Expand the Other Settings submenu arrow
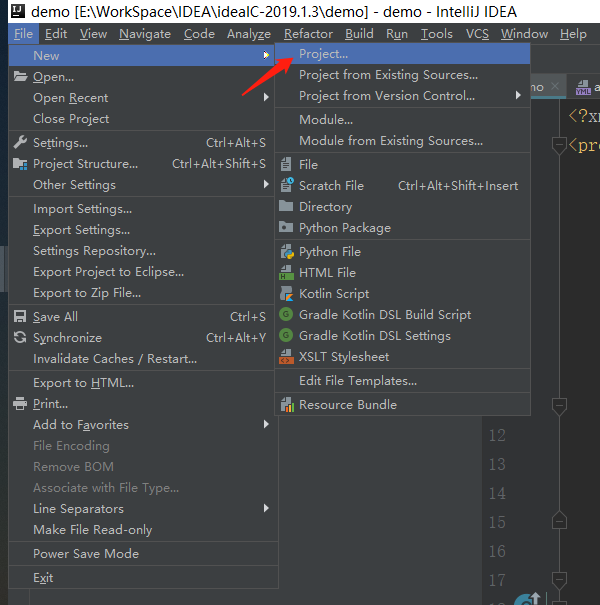 266,184
